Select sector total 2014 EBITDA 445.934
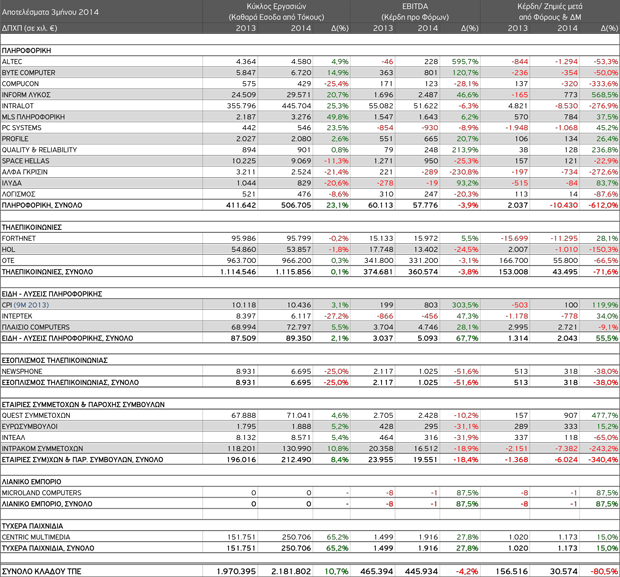The image size is (620, 577). (422, 571)
